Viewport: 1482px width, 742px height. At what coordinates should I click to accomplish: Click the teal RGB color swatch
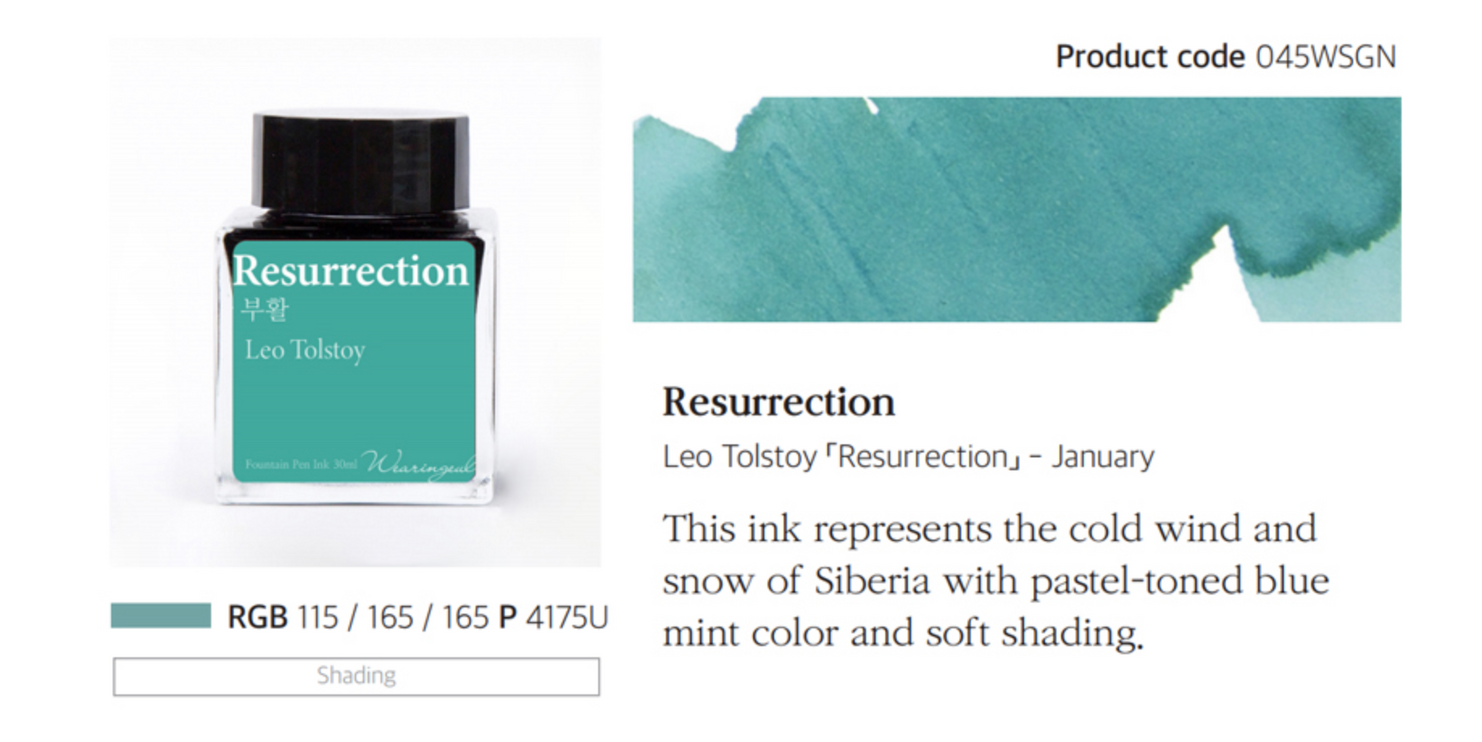(x=160, y=616)
